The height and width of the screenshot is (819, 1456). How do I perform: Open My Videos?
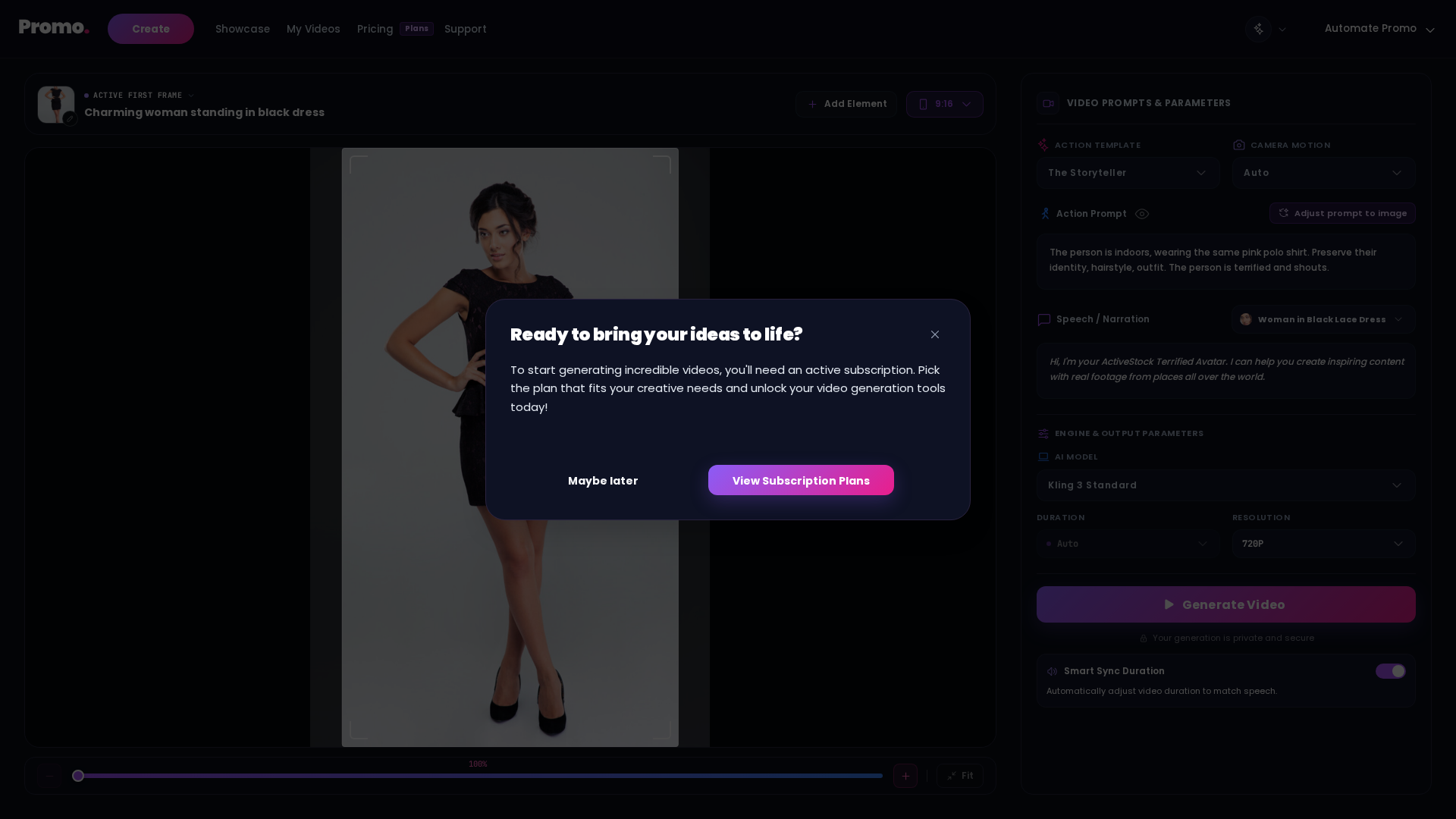313,29
